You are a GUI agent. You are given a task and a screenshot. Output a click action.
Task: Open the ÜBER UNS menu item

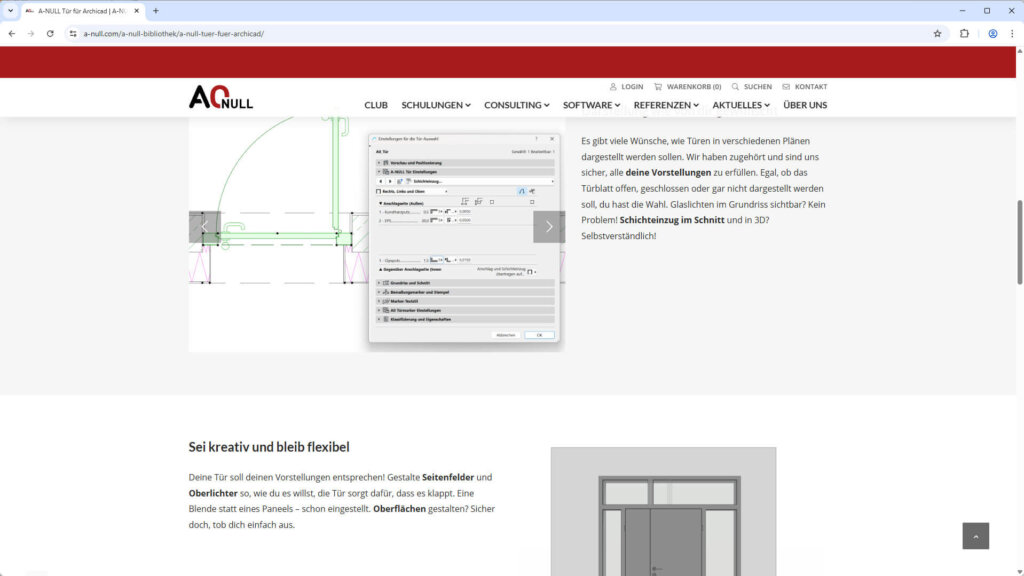[x=805, y=104]
